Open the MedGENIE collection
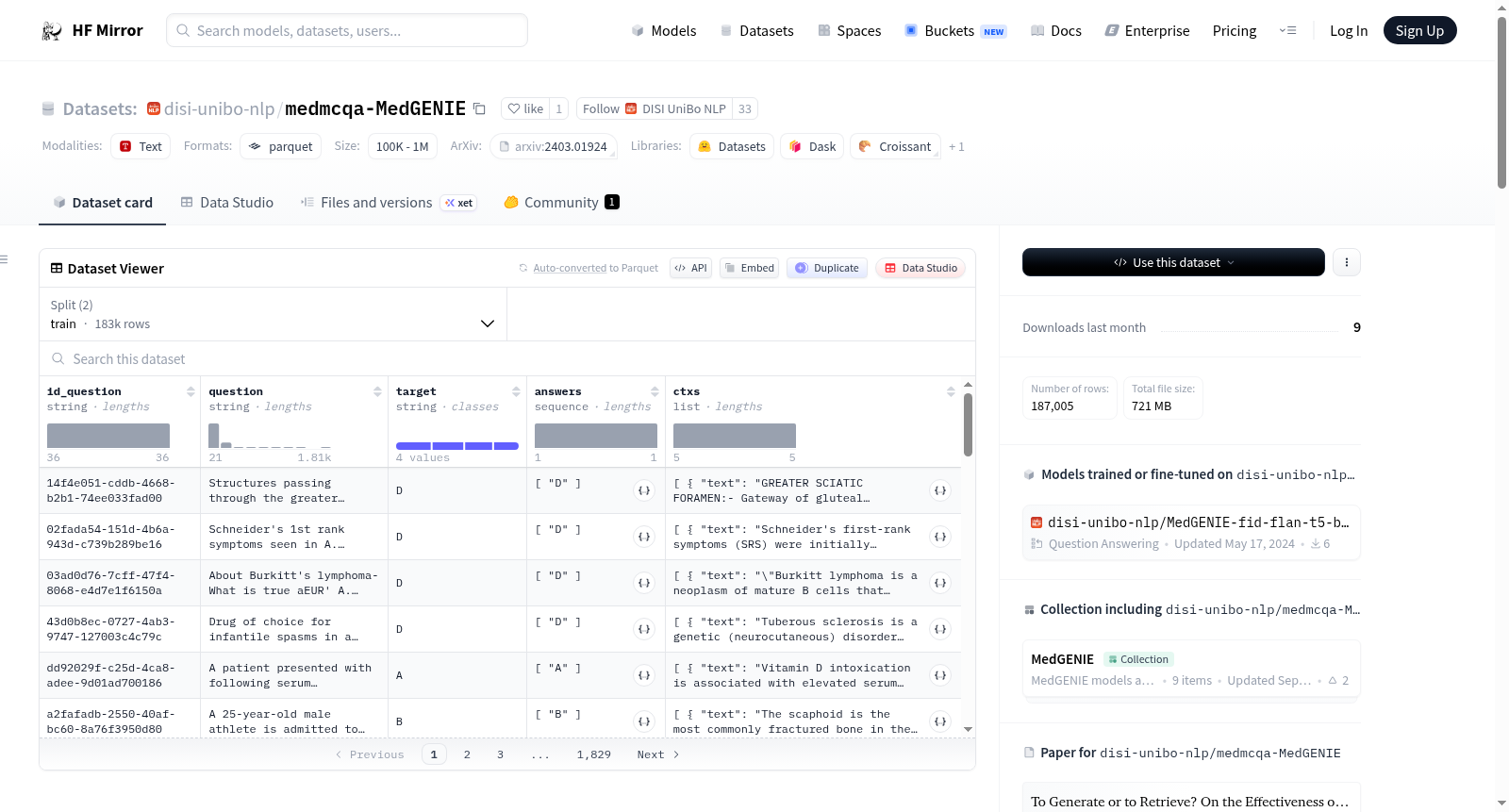Screen dimensions: 1509x812 (1191, 670)
